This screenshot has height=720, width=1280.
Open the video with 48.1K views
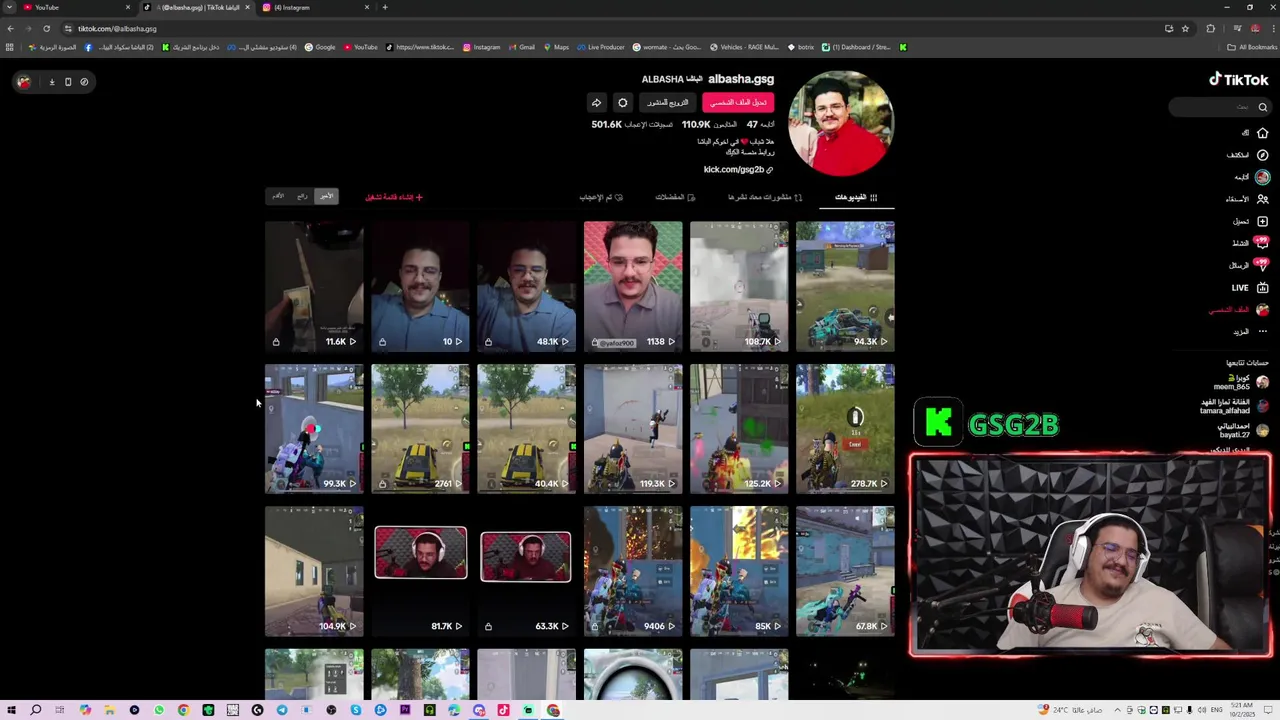(526, 286)
